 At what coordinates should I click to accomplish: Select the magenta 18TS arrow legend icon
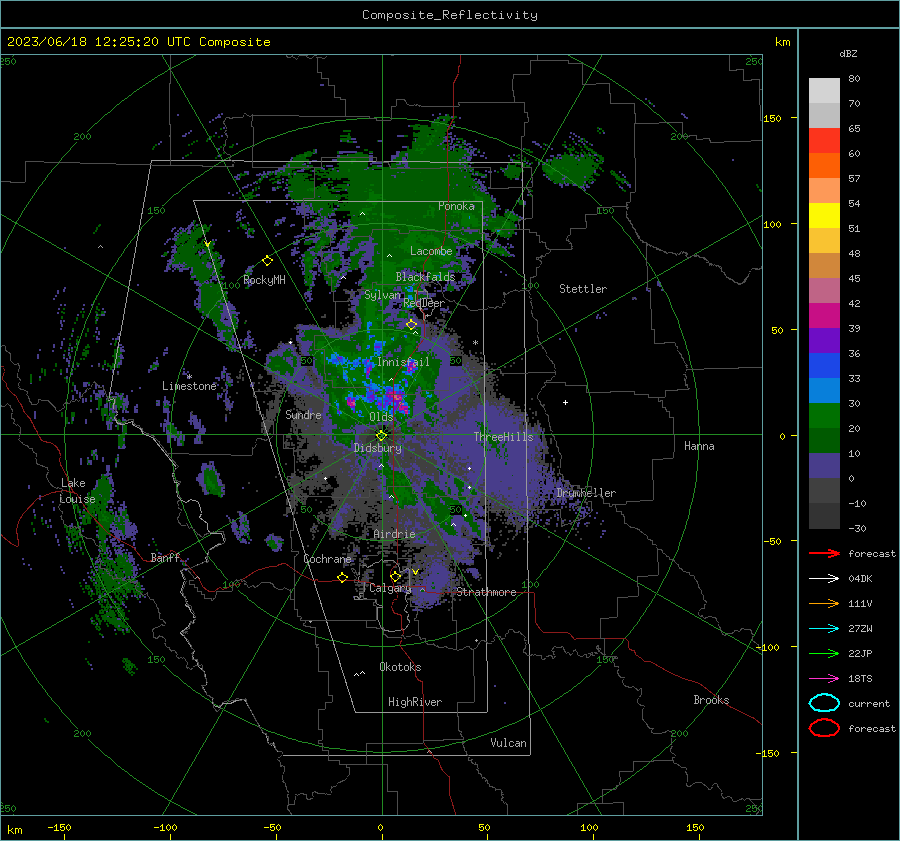point(824,679)
